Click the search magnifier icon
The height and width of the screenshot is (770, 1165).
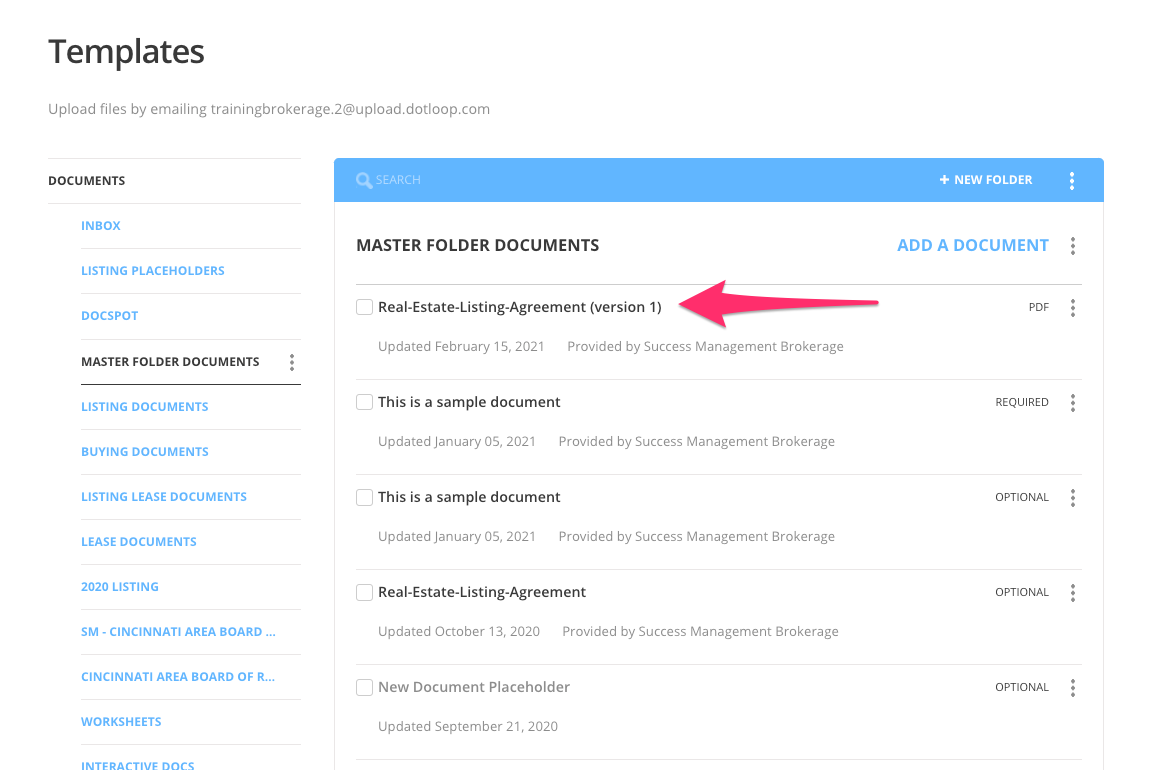pos(365,179)
